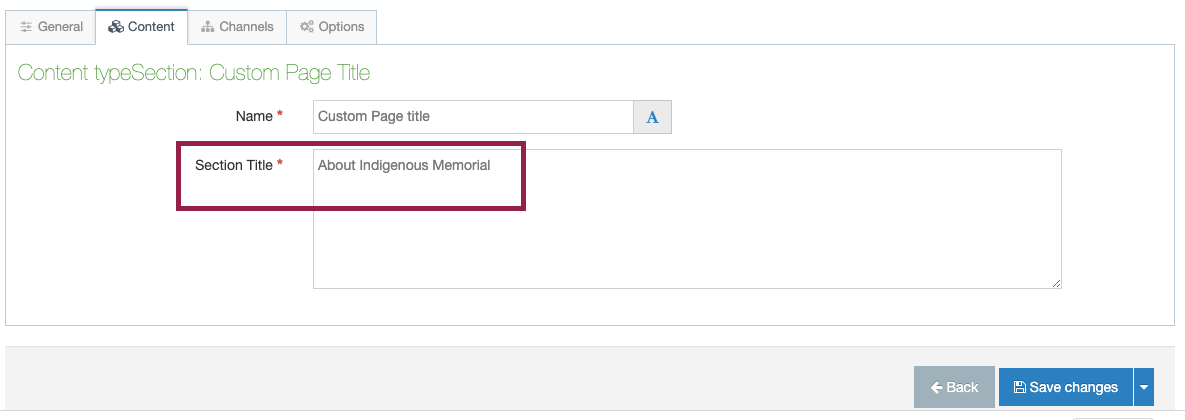Click the green Custom Page Title heading
The image size is (1185, 420).
pyautogui.click(x=289, y=73)
